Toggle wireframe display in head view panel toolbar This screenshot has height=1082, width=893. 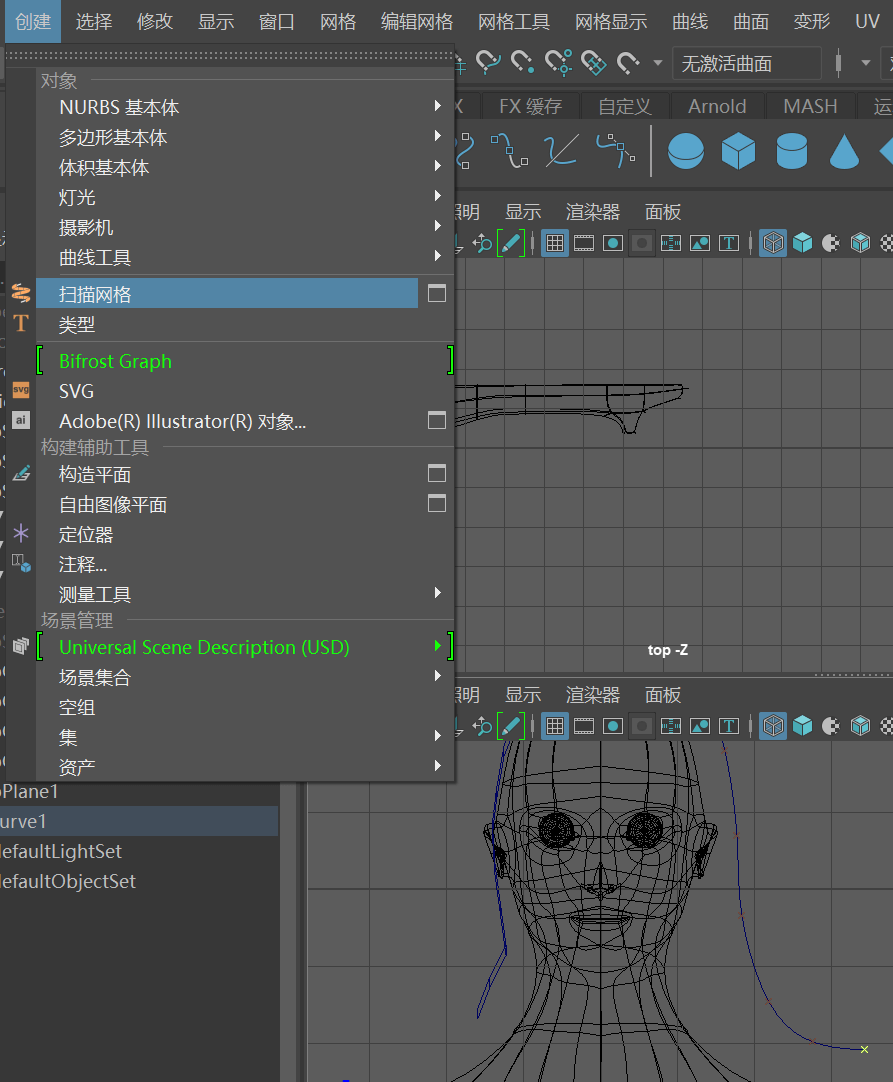[x=773, y=726]
